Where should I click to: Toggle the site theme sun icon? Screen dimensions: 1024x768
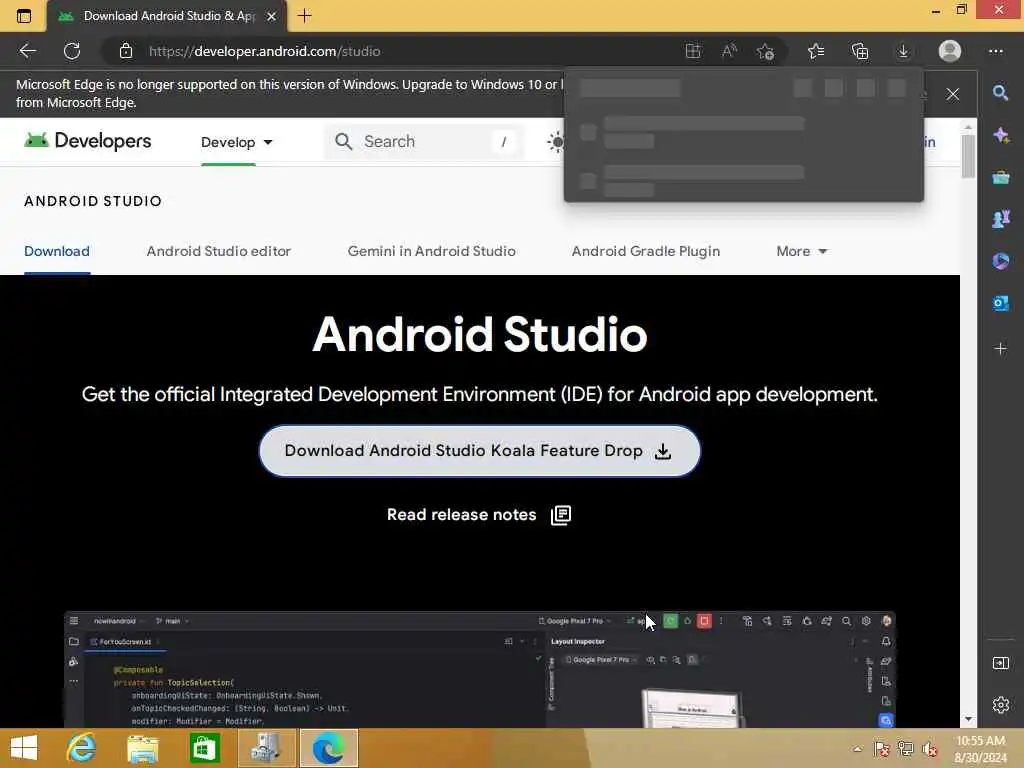pos(556,142)
